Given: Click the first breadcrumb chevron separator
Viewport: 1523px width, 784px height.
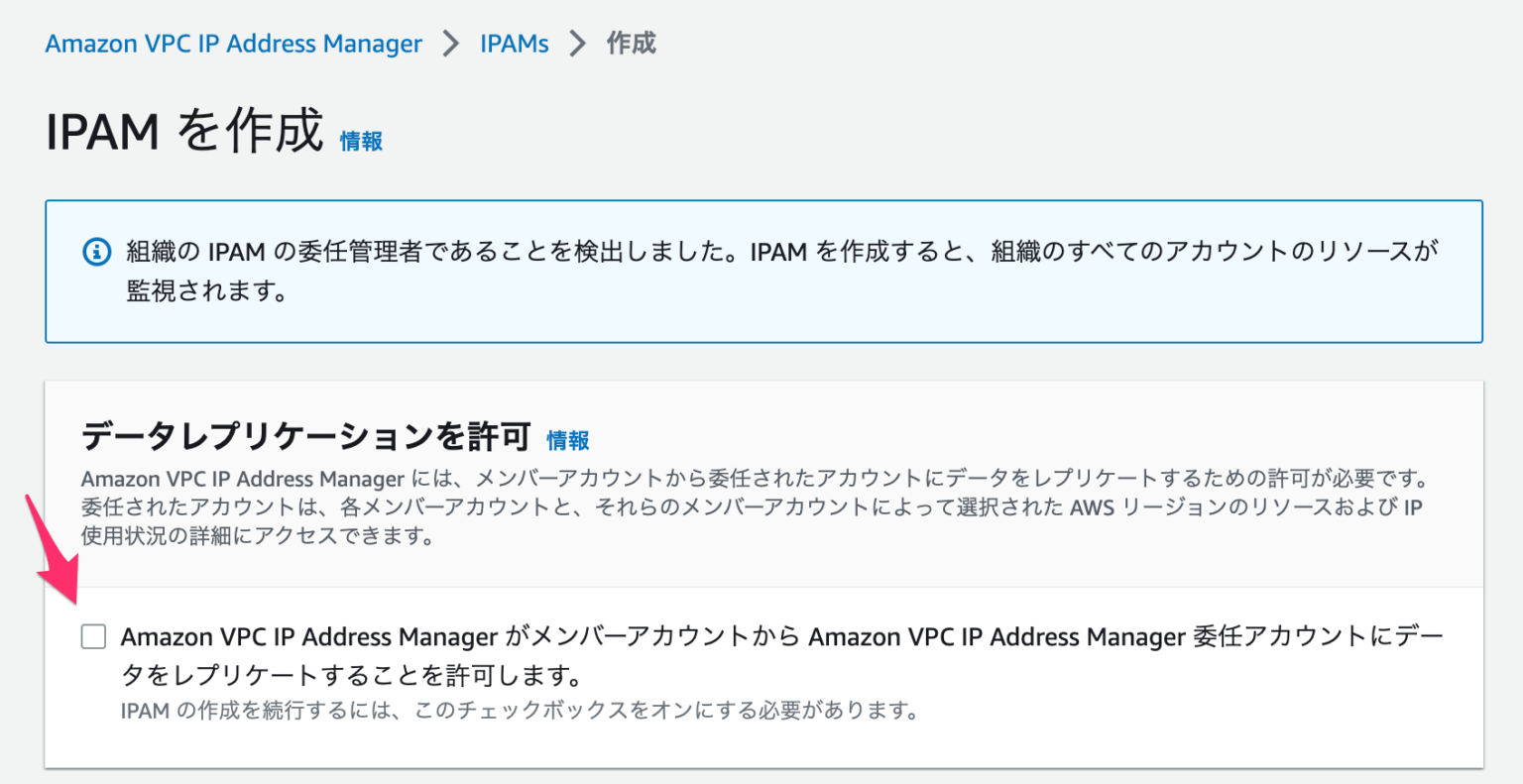Looking at the screenshot, I should (450, 43).
